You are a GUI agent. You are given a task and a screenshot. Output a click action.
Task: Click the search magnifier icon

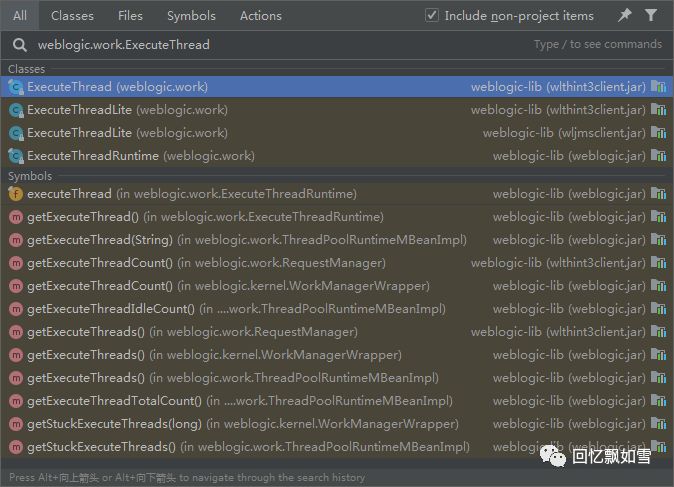[x=20, y=45]
